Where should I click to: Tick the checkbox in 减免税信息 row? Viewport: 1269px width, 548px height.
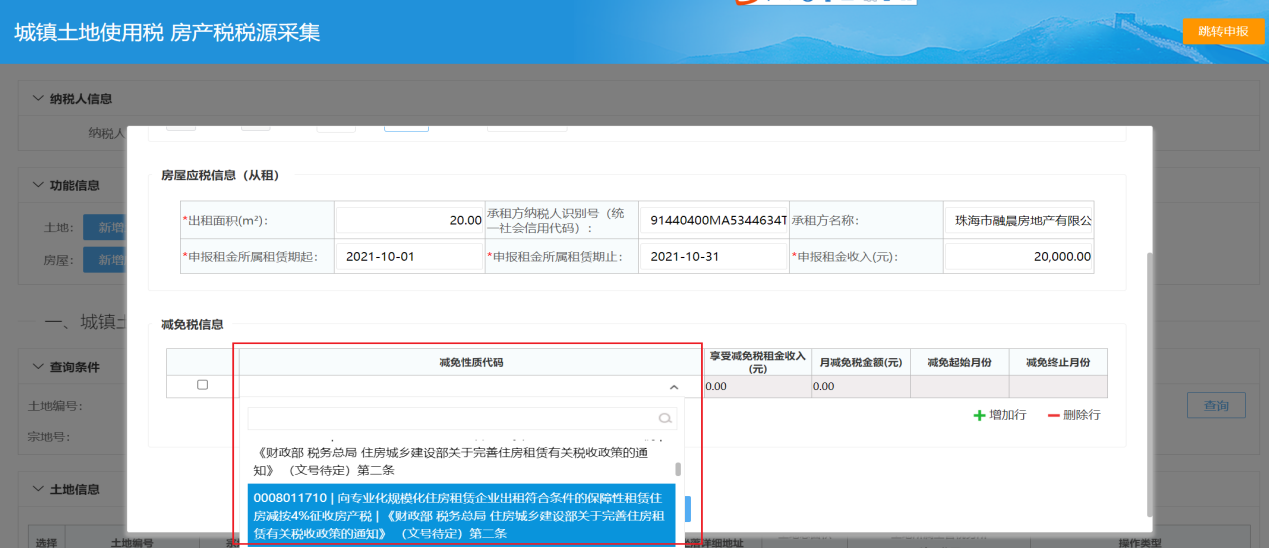coord(203,385)
